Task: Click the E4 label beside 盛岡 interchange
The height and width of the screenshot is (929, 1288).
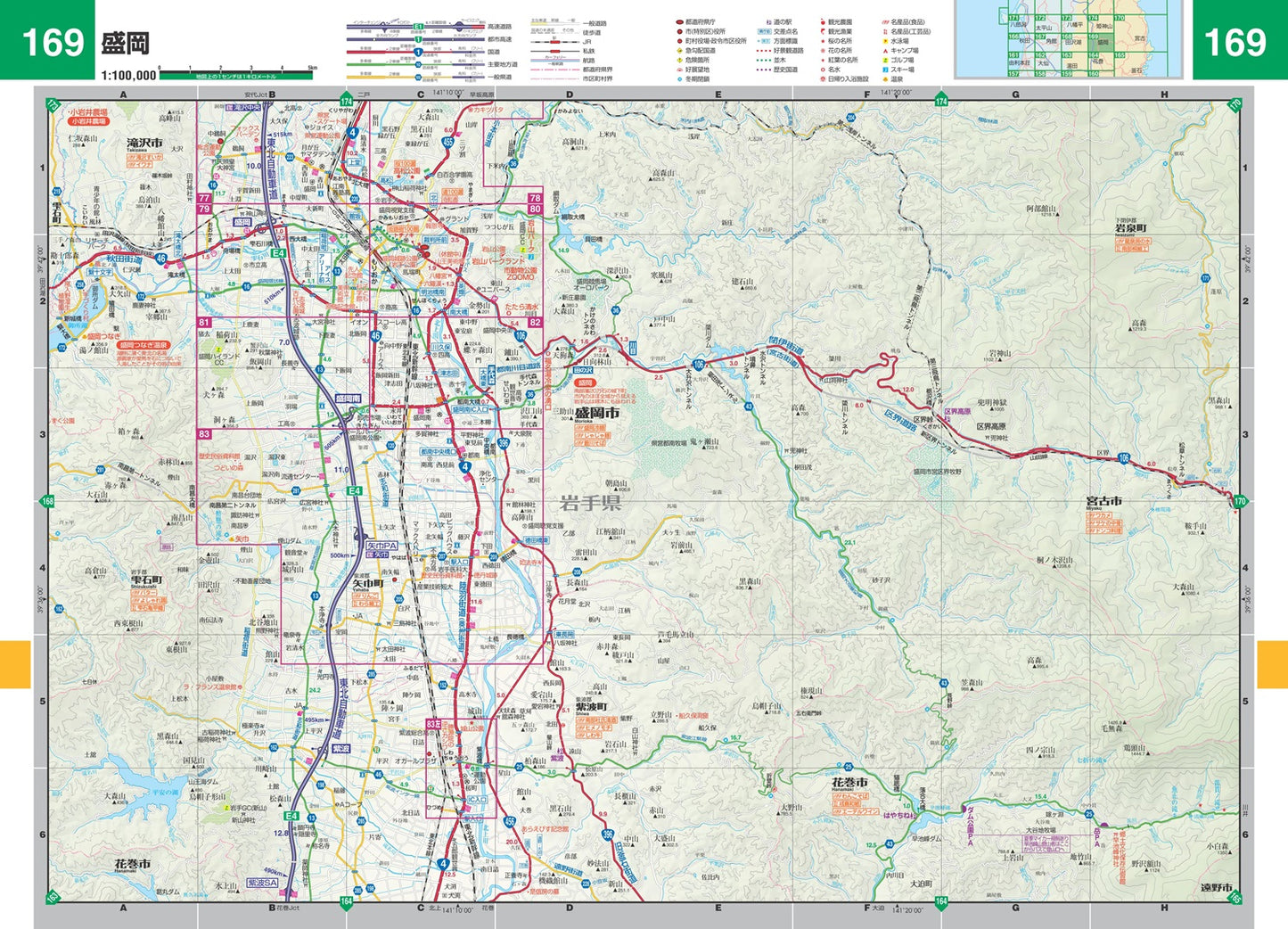Action: 279,253
